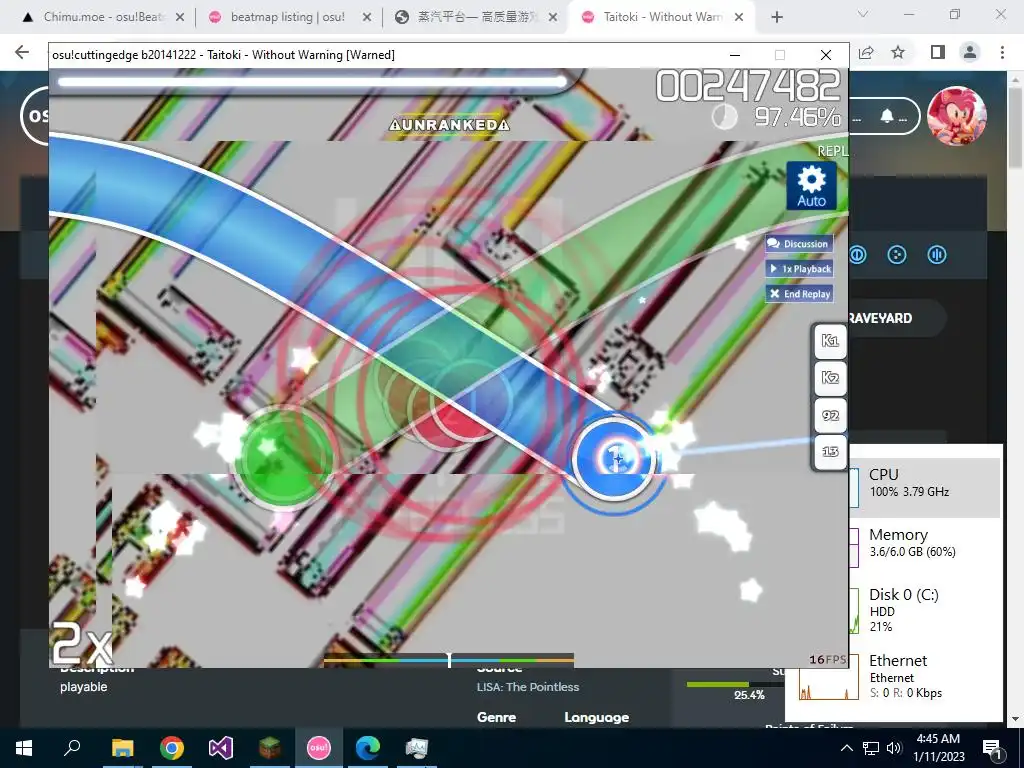
Task: Click the K1 key counter
Action: click(x=829, y=340)
